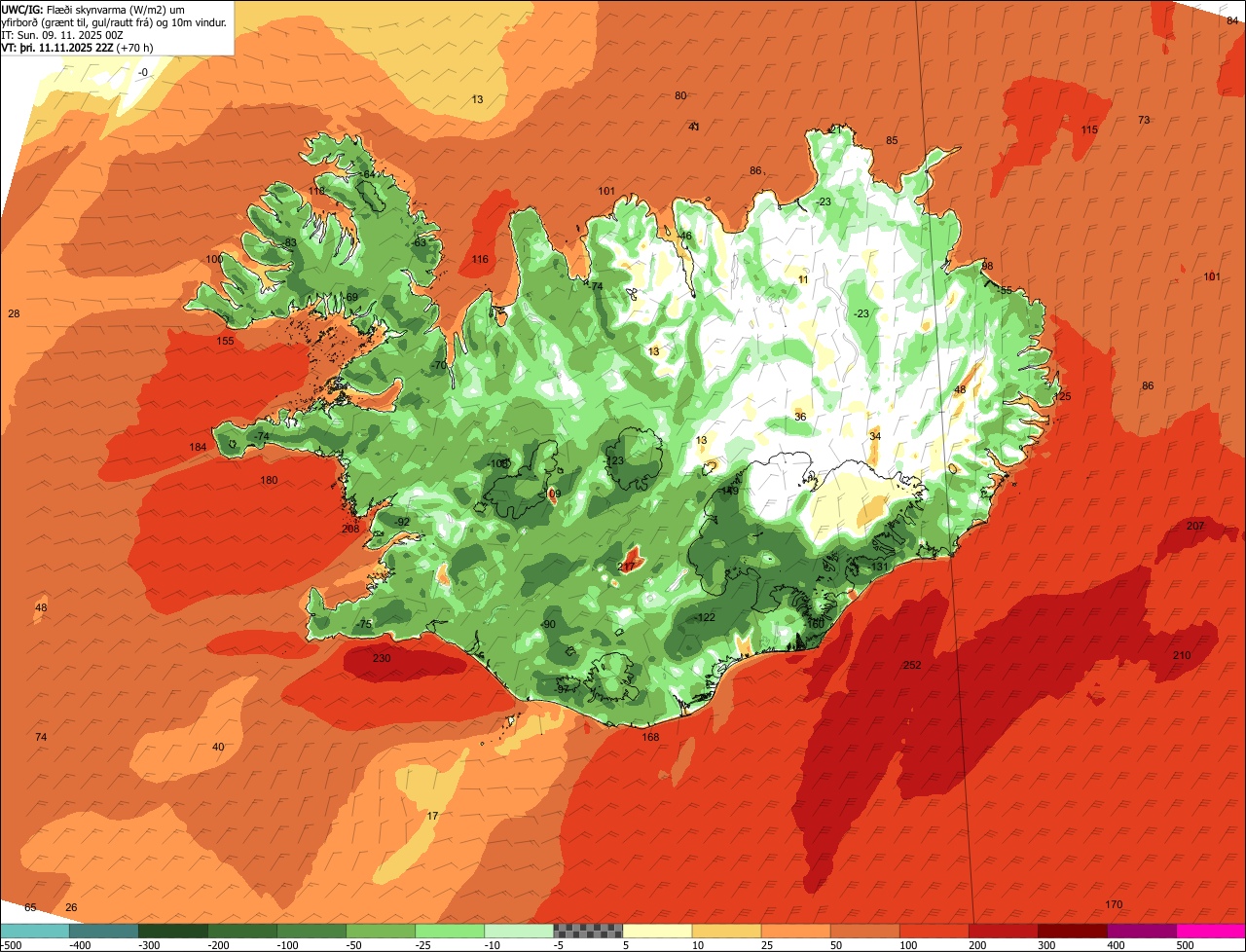Click the map value '-83' in northwest Westfjords
This screenshot has height=952, width=1246.
pos(288,242)
